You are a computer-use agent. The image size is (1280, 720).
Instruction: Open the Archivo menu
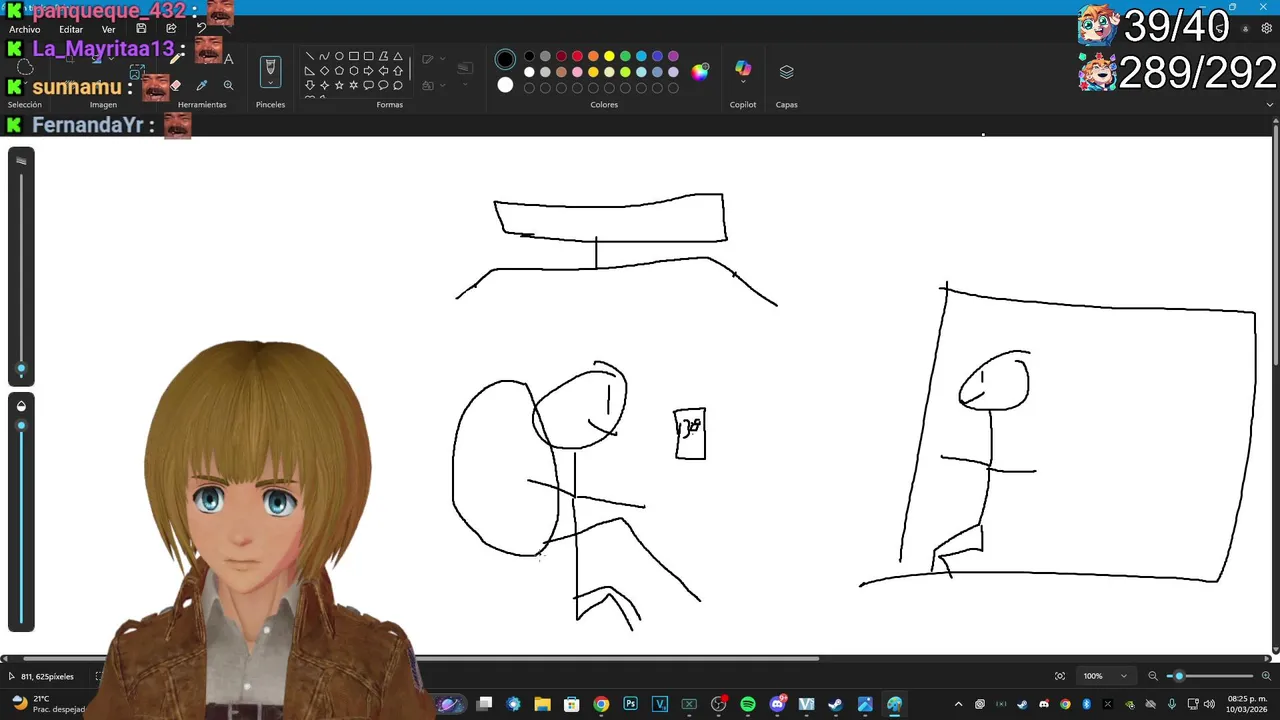pos(24,29)
